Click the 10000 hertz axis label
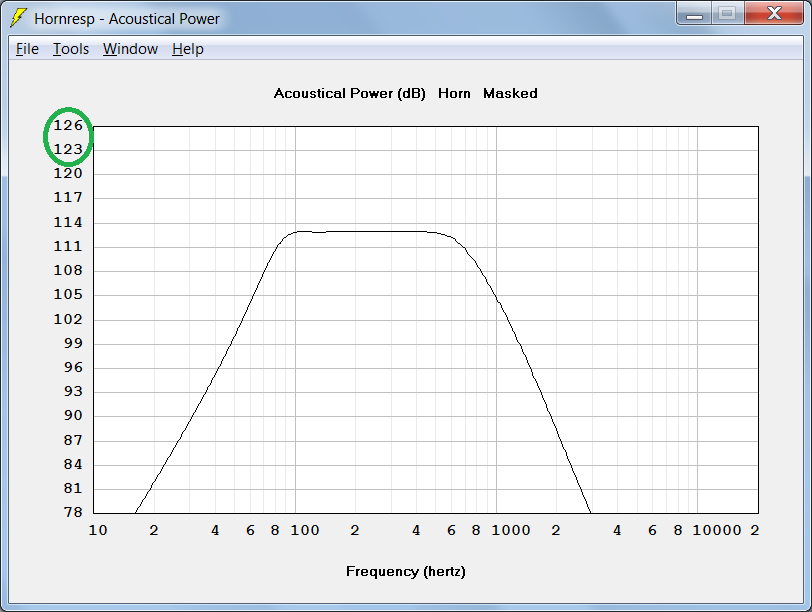The image size is (812, 612). click(x=717, y=530)
